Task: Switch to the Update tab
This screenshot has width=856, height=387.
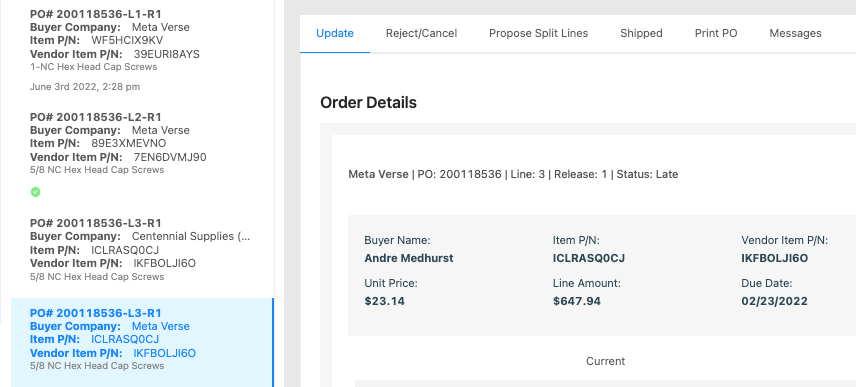Action: [335, 33]
